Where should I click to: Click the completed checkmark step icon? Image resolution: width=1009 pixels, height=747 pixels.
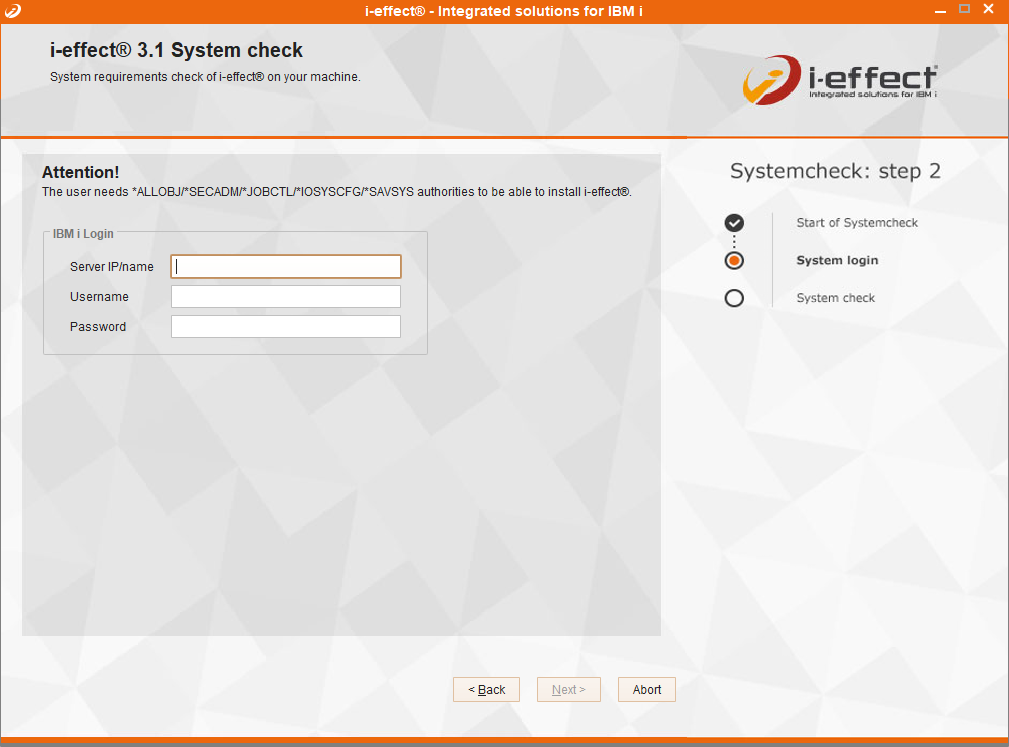(x=734, y=223)
